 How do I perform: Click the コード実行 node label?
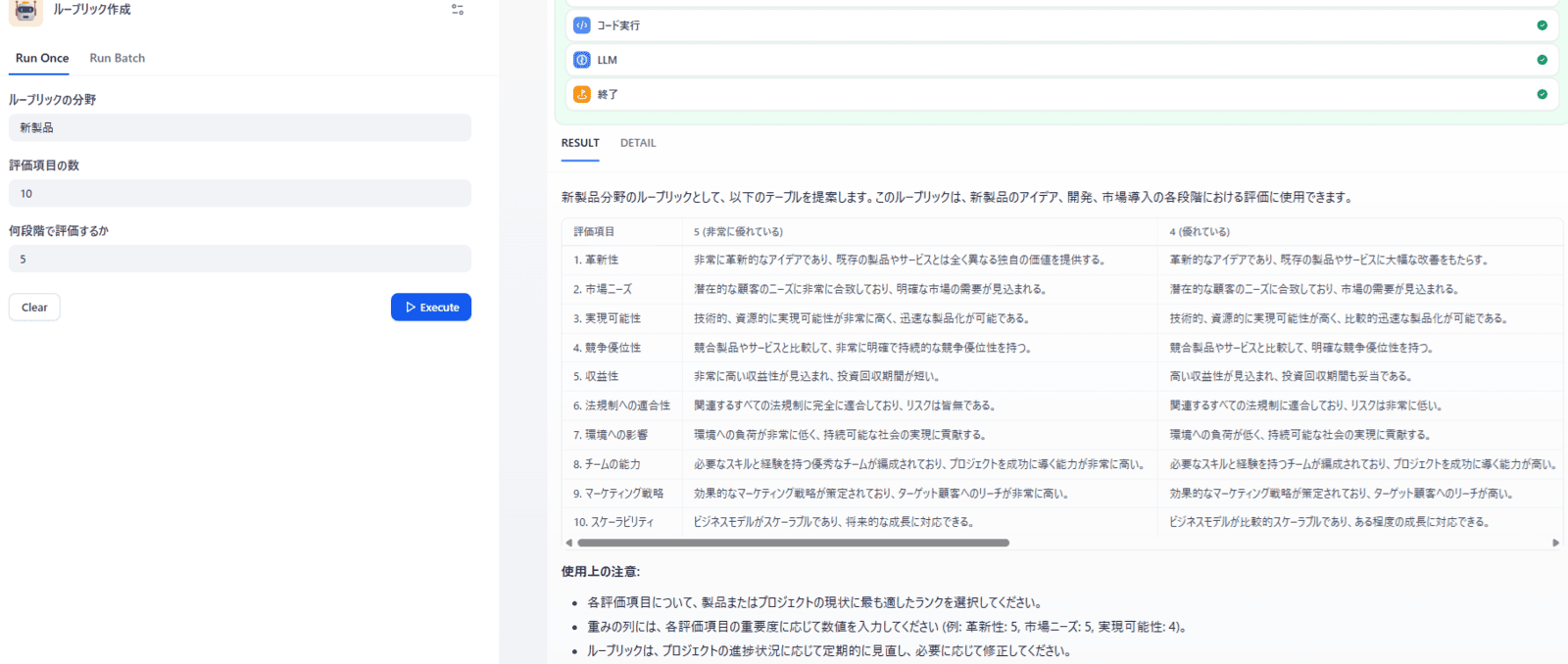(x=618, y=25)
